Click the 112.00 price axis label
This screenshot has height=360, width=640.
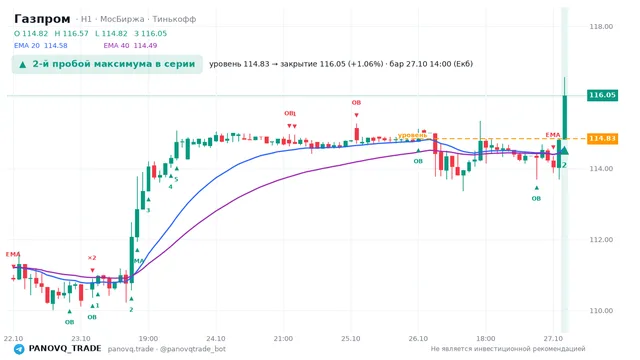[x=601, y=240]
